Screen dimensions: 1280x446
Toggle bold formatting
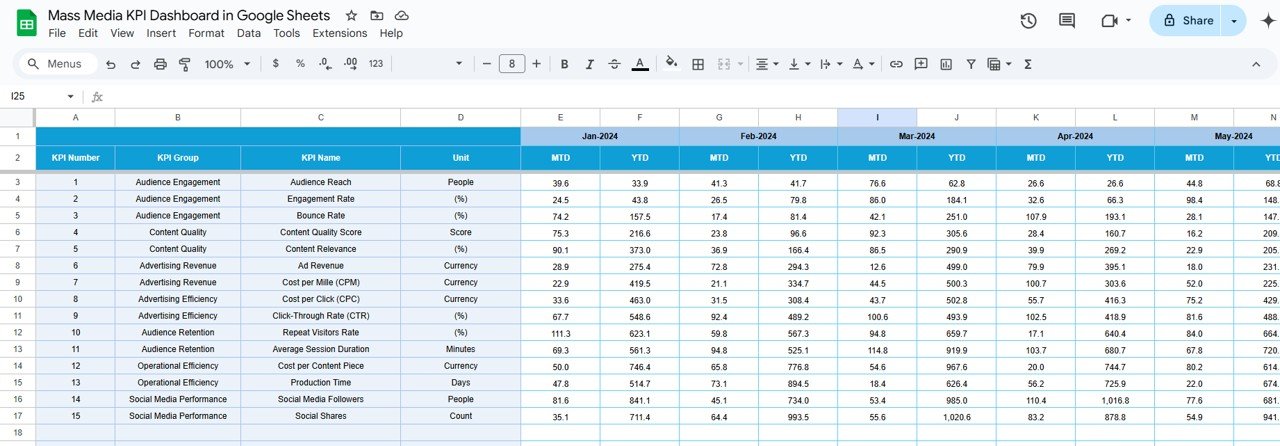(564, 64)
